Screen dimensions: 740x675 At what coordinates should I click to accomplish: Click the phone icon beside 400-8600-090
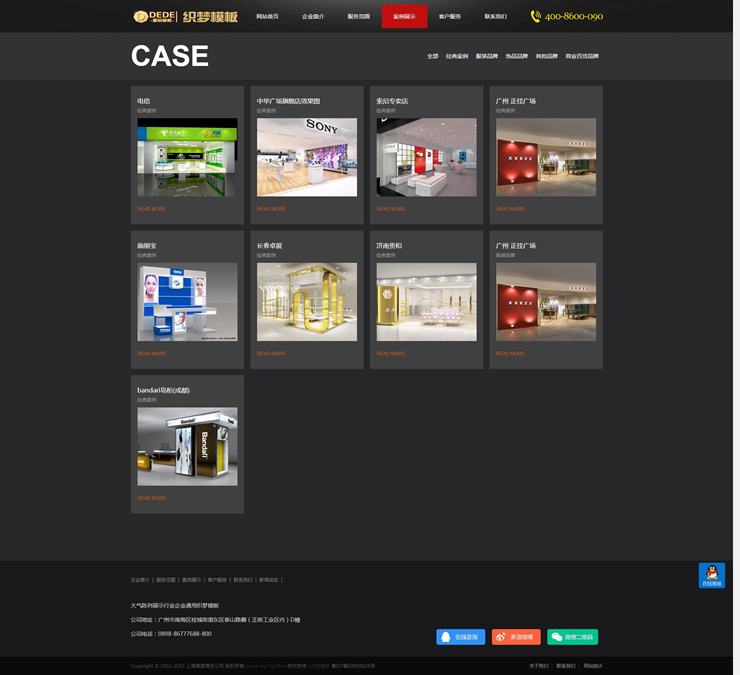pyautogui.click(x=536, y=16)
